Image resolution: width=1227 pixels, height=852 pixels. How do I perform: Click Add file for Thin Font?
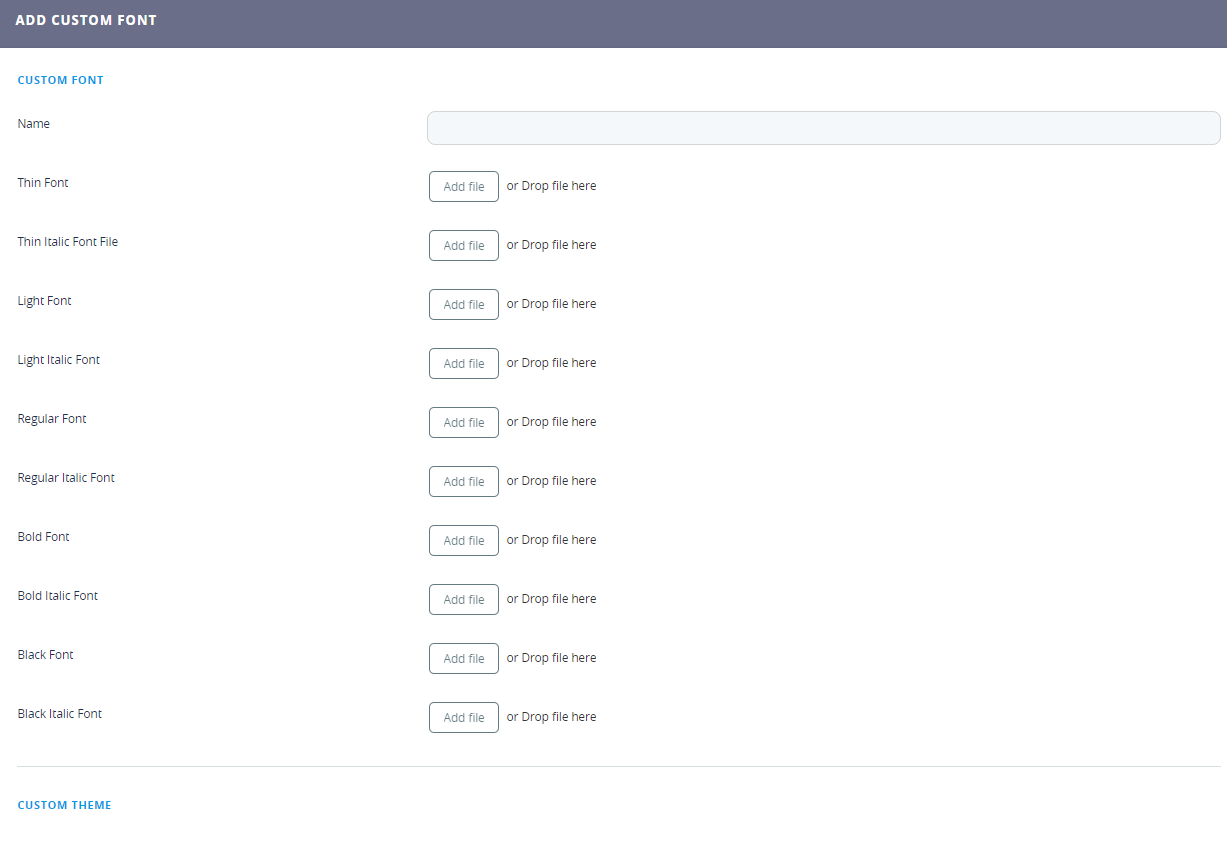tap(463, 187)
